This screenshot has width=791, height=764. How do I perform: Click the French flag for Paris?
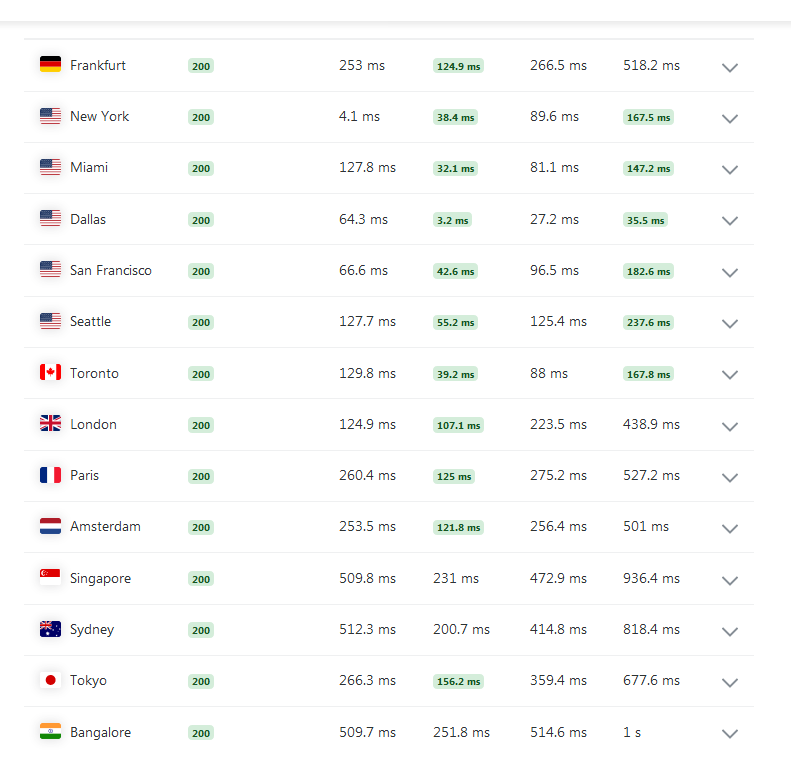click(x=50, y=475)
